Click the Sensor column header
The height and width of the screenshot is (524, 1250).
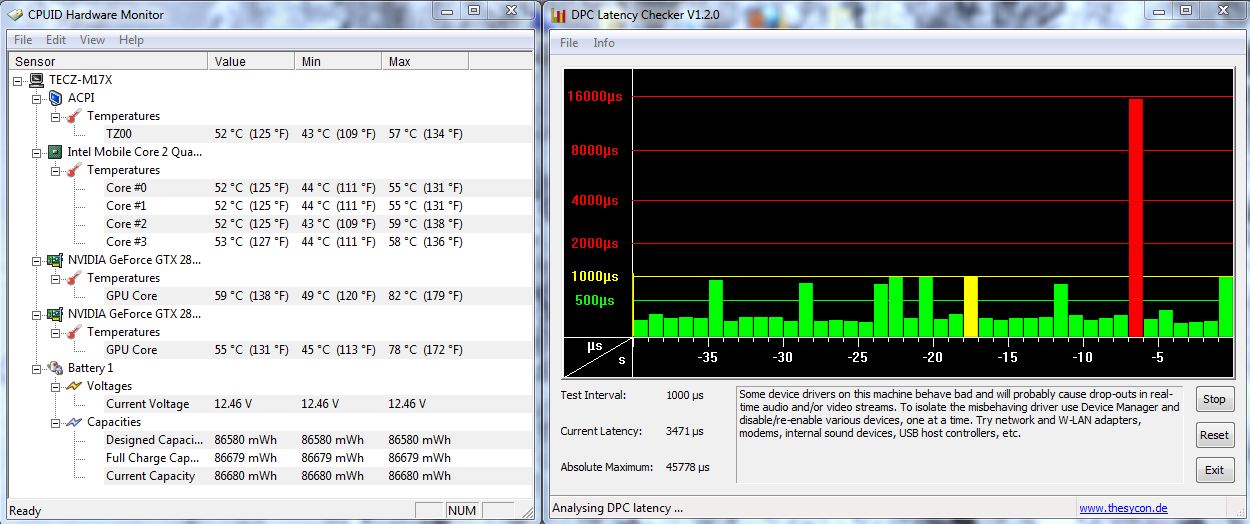point(106,62)
